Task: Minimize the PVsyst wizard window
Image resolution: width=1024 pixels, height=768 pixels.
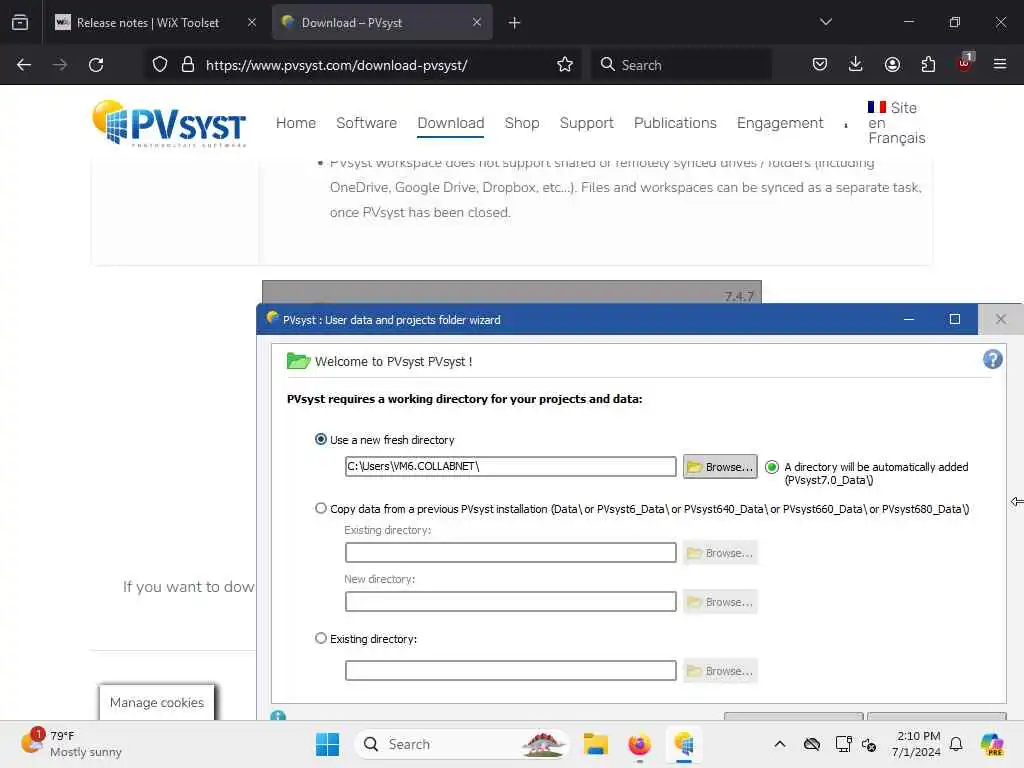Action: click(x=908, y=319)
